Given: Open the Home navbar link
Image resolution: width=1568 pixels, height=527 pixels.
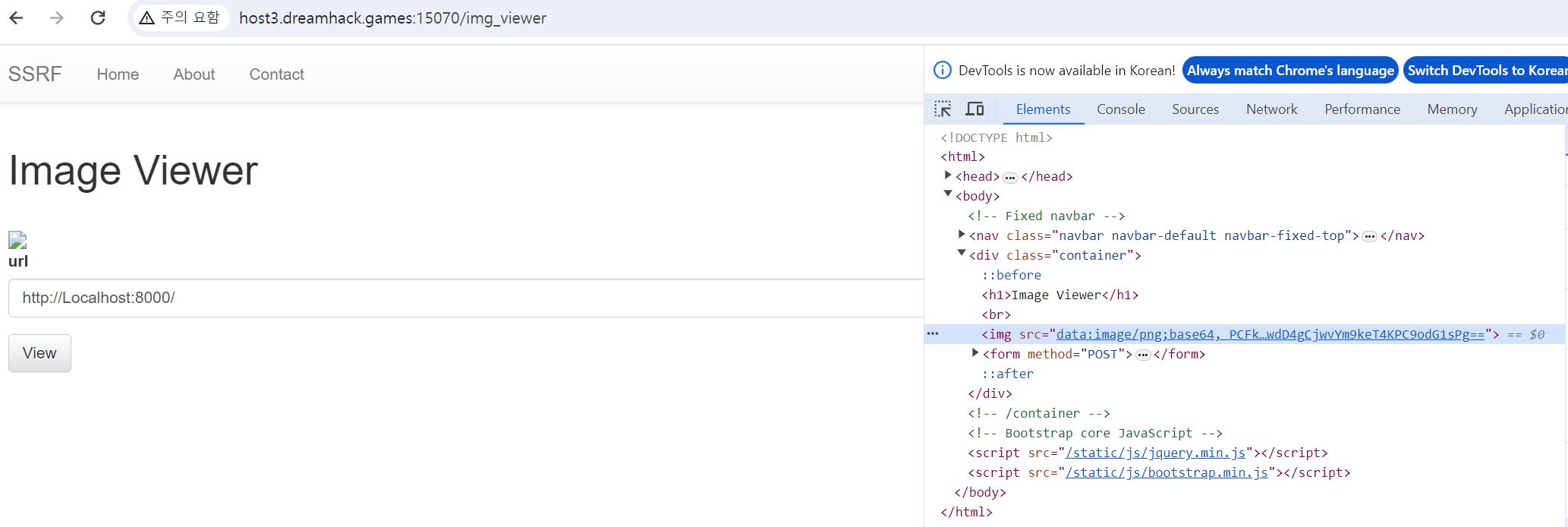Looking at the screenshot, I should coord(118,74).
